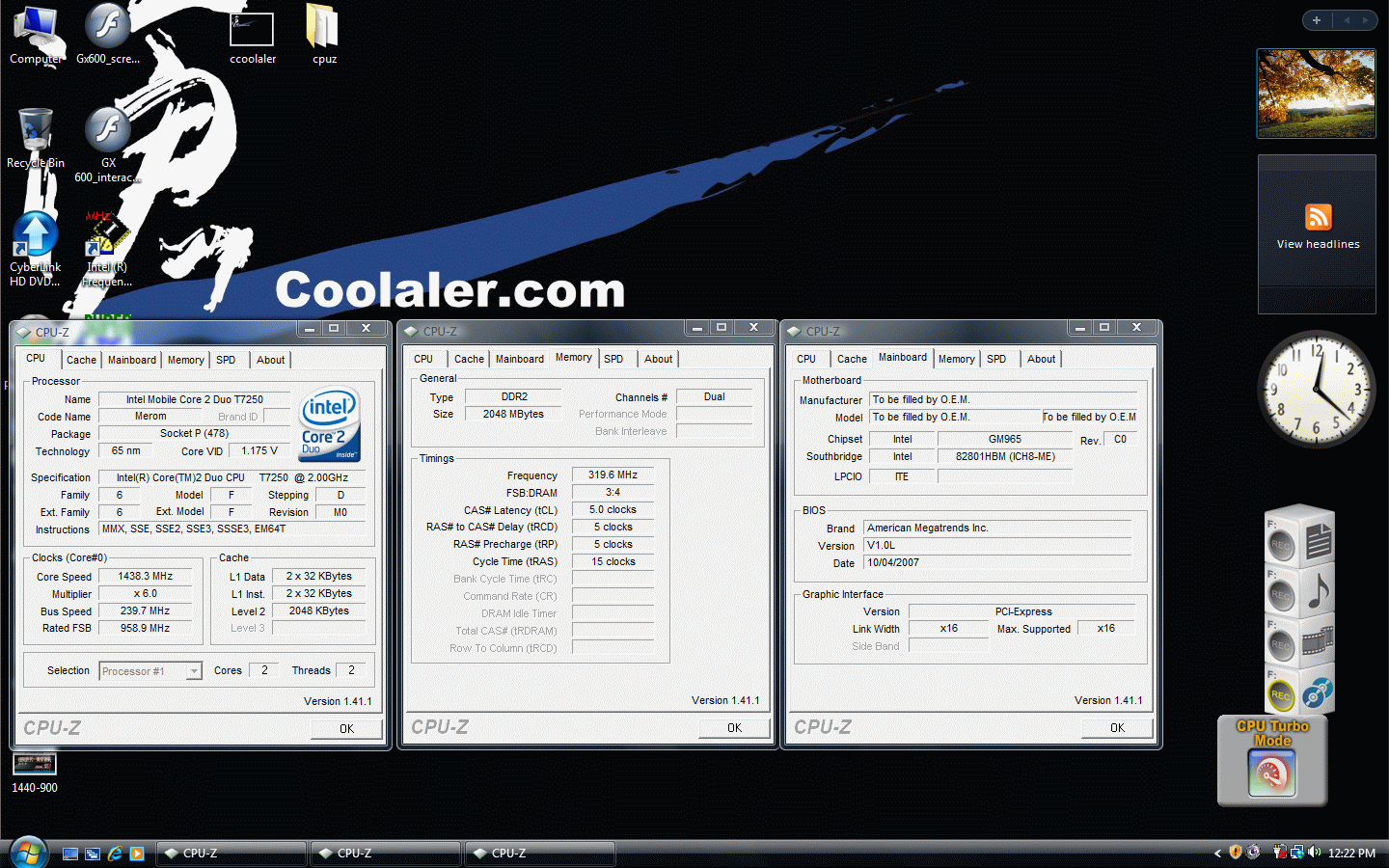Click the Multiplier value x 6.0

tap(146, 593)
